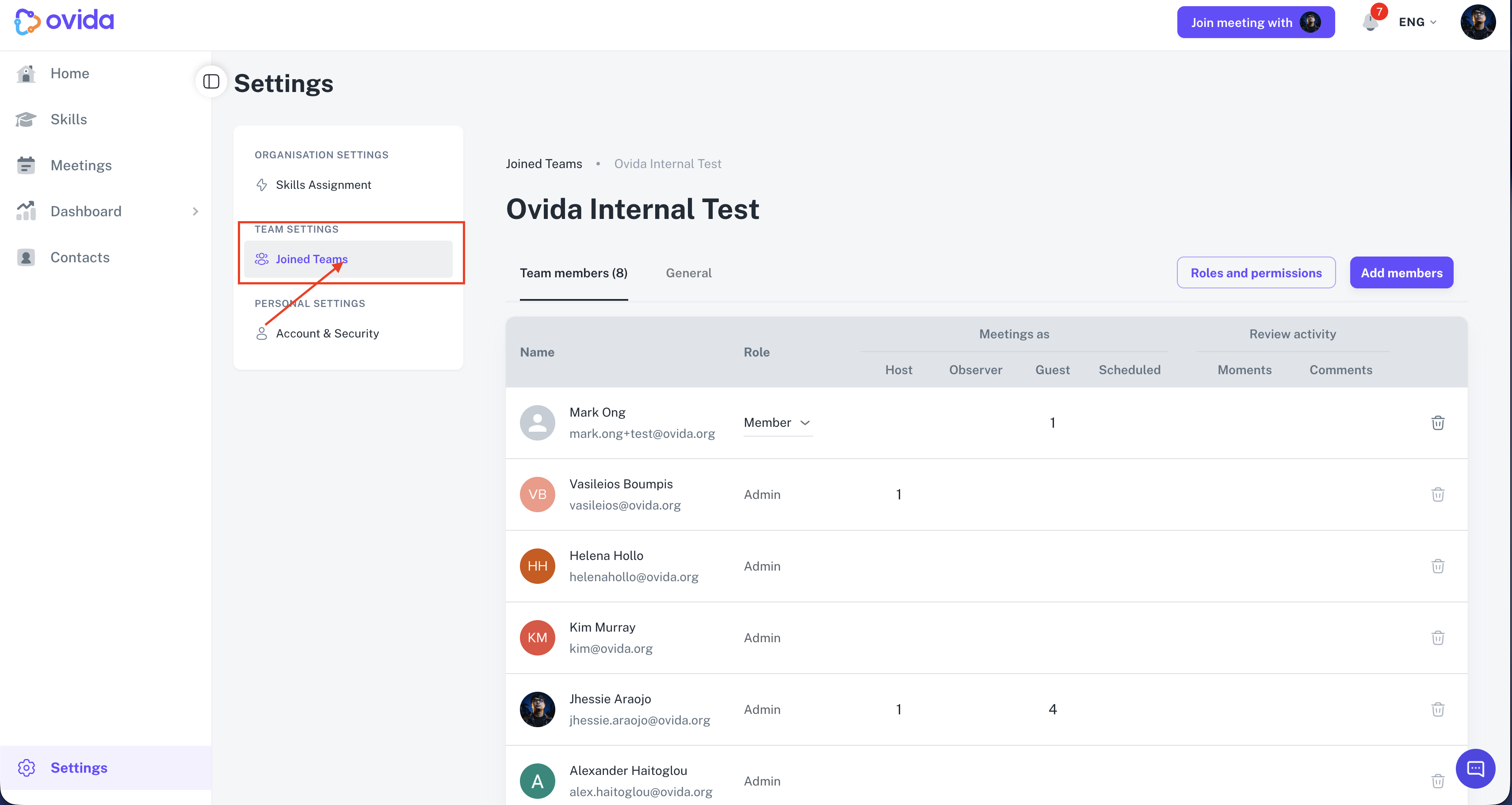The height and width of the screenshot is (805, 1512).
Task: Click the Comments column header
Action: (x=1340, y=370)
